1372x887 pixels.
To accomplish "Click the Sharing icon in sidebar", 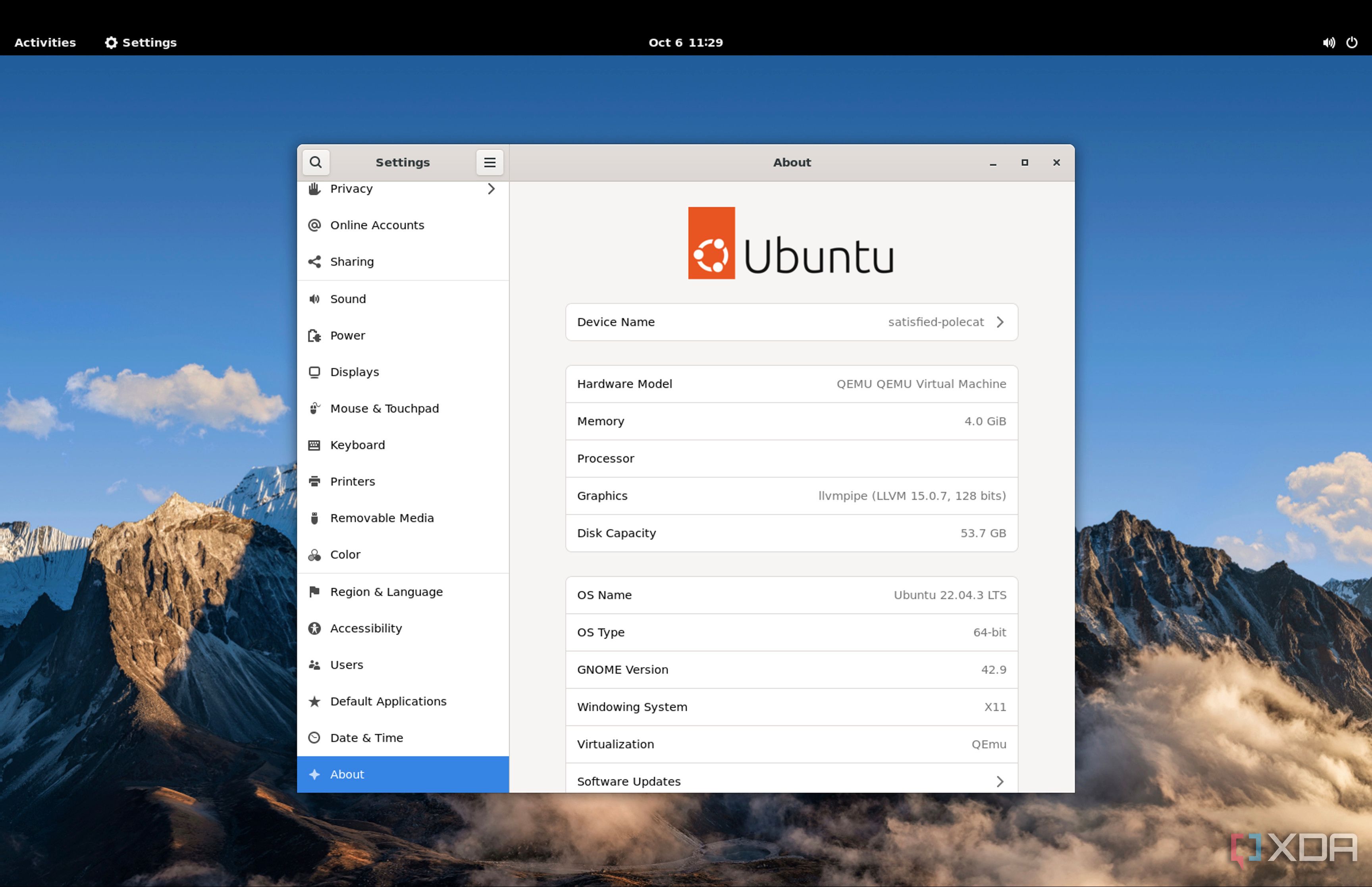I will pos(314,262).
